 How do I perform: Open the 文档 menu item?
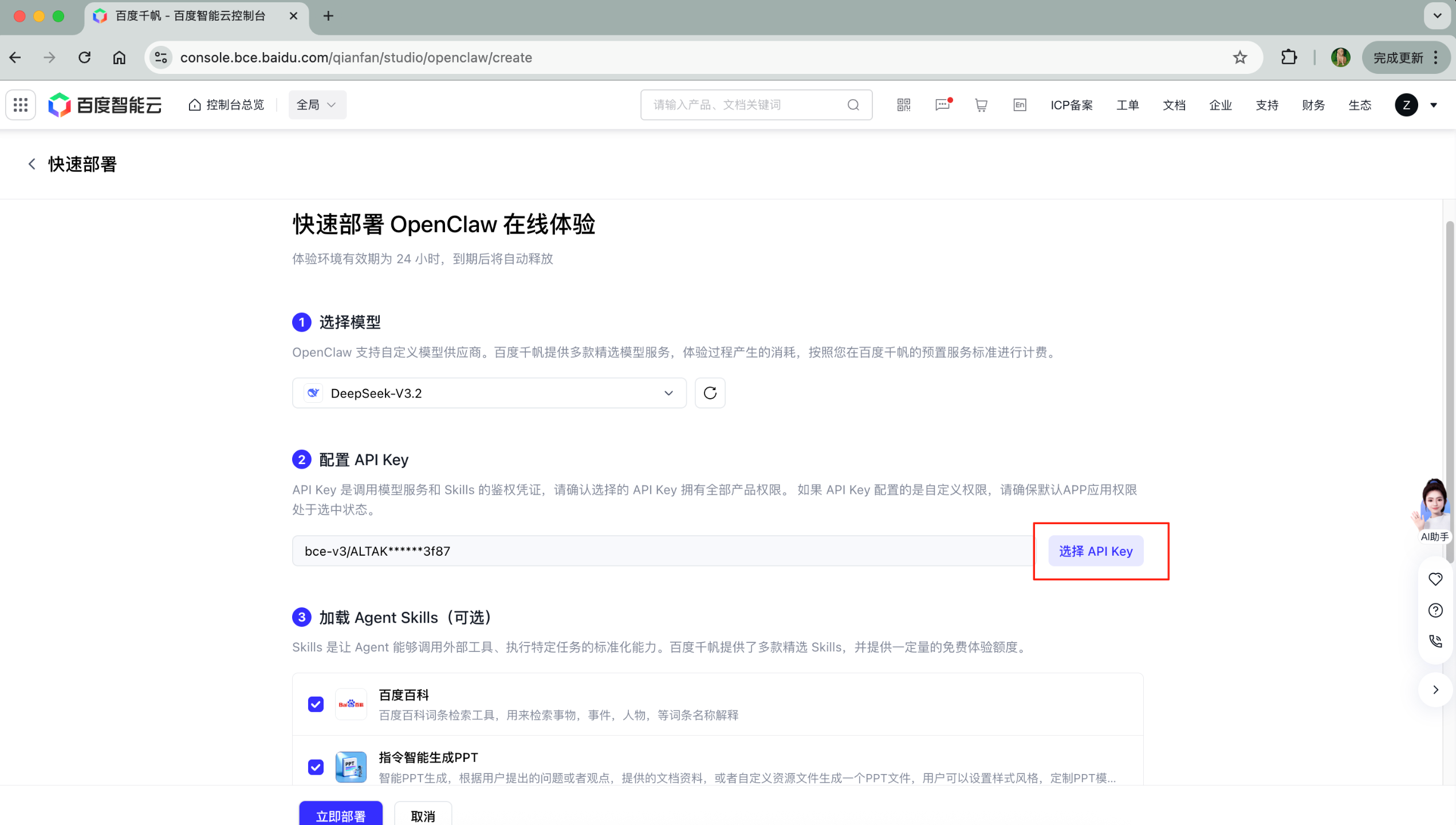[x=1174, y=105]
